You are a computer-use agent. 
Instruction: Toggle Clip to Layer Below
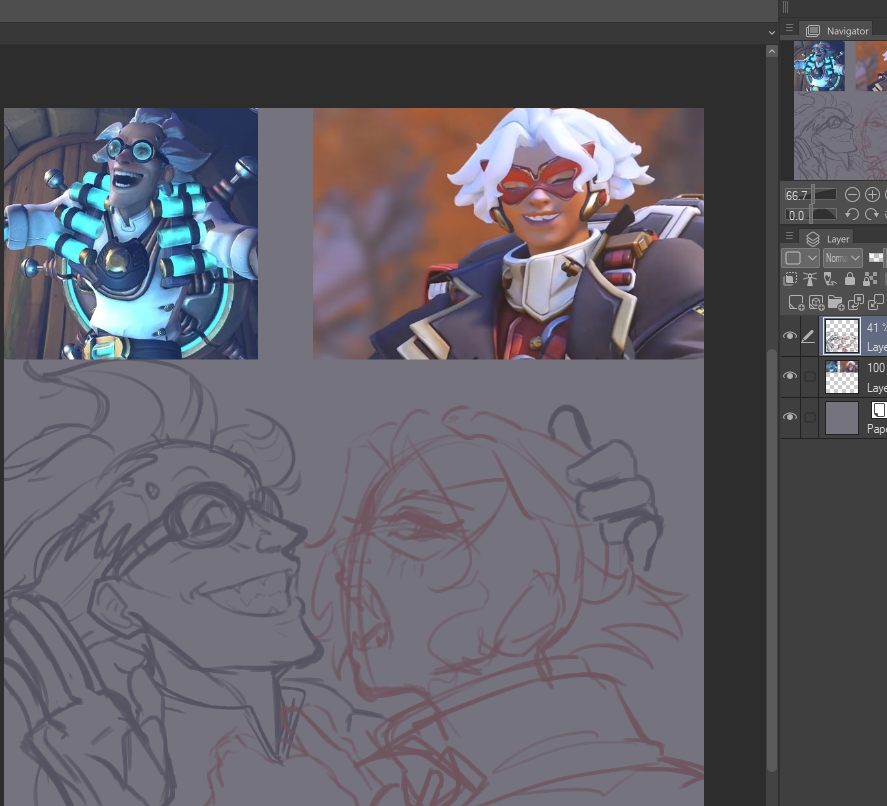pyautogui.click(x=790, y=278)
